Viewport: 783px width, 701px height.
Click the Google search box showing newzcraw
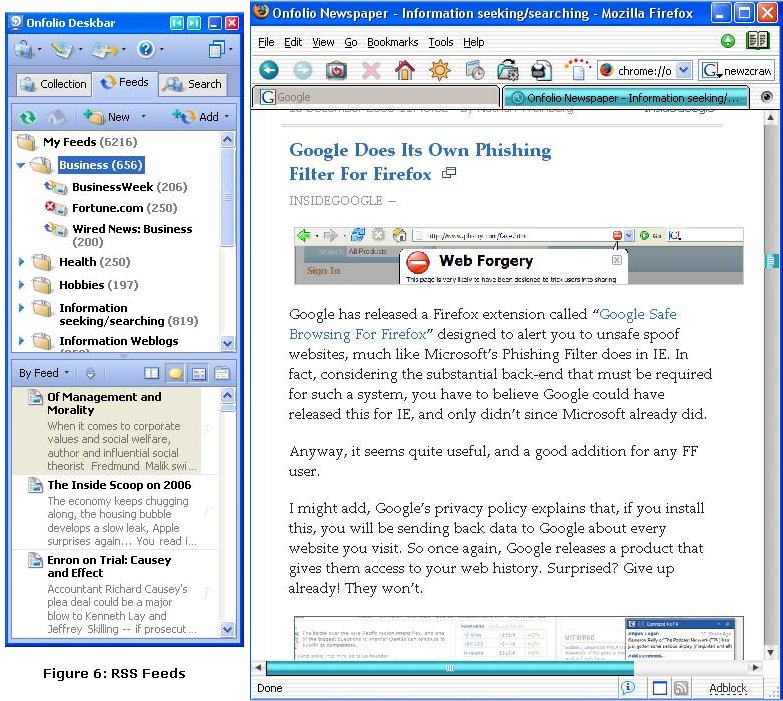(x=736, y=70)
